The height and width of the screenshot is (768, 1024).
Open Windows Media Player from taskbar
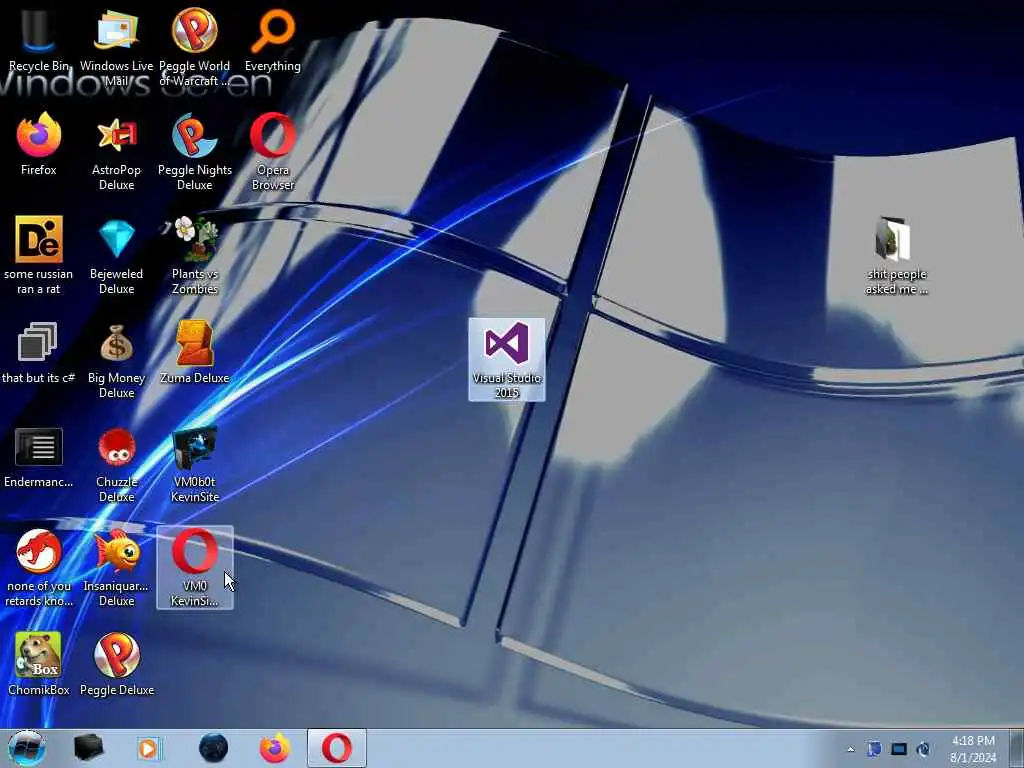[149, 748]
